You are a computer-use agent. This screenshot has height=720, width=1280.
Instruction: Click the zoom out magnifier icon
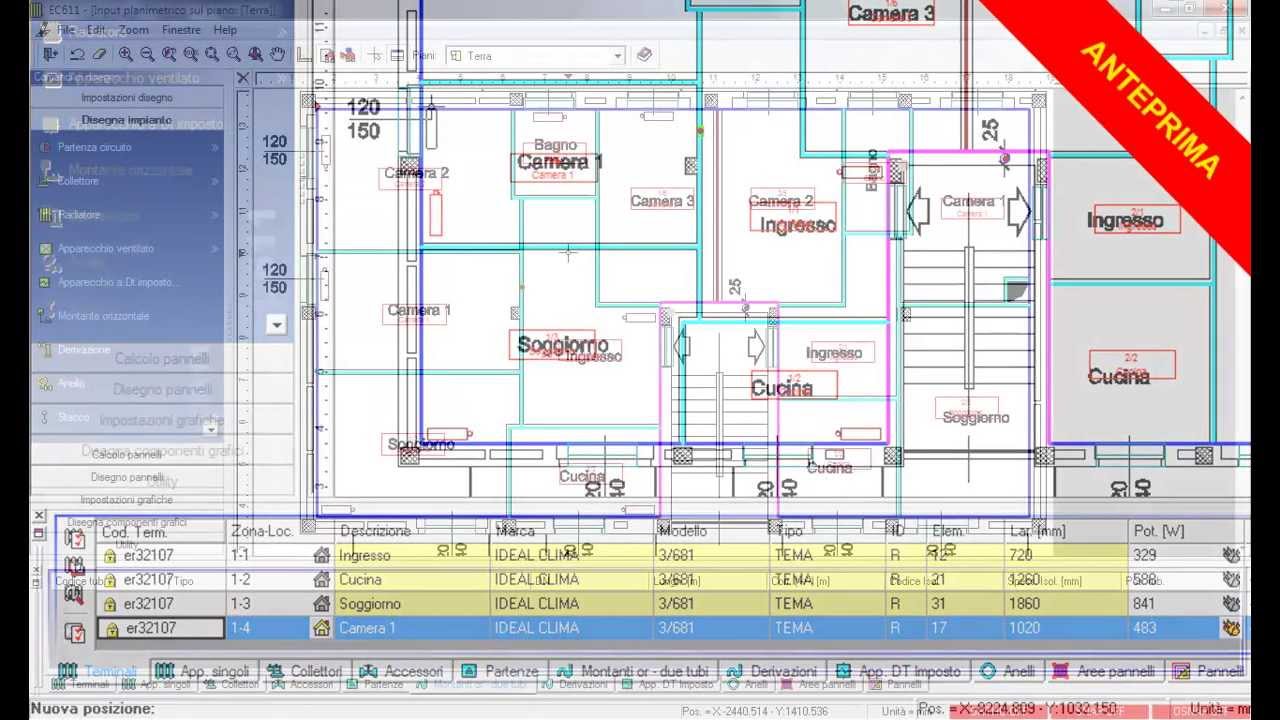click(x=147, y=55)
